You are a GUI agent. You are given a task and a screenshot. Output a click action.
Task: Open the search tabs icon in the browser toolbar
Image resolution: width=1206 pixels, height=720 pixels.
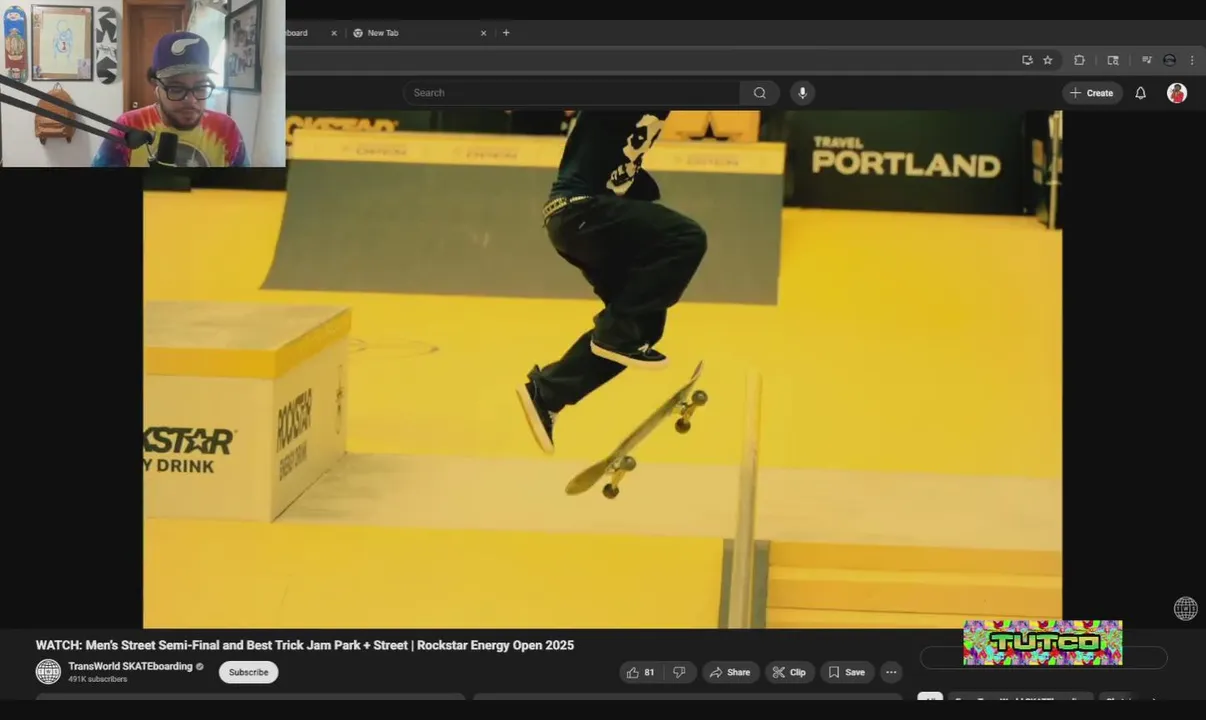[1113, 60]
